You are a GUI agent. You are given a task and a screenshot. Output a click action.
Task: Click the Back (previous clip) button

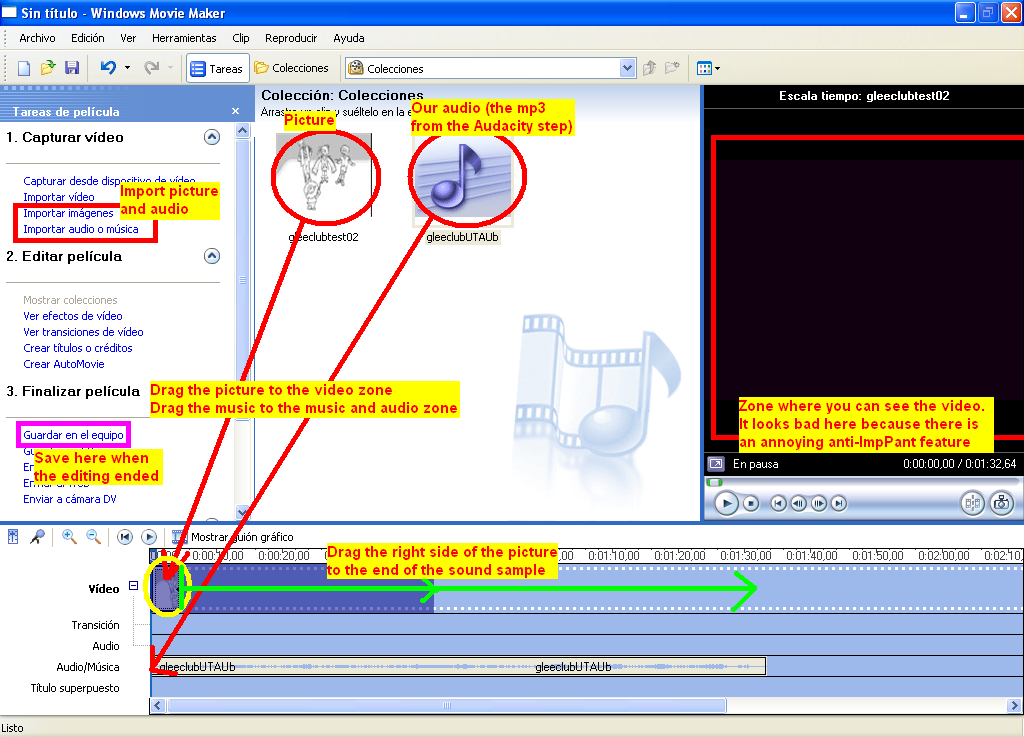pyautogui.click(x=778, y=503)
